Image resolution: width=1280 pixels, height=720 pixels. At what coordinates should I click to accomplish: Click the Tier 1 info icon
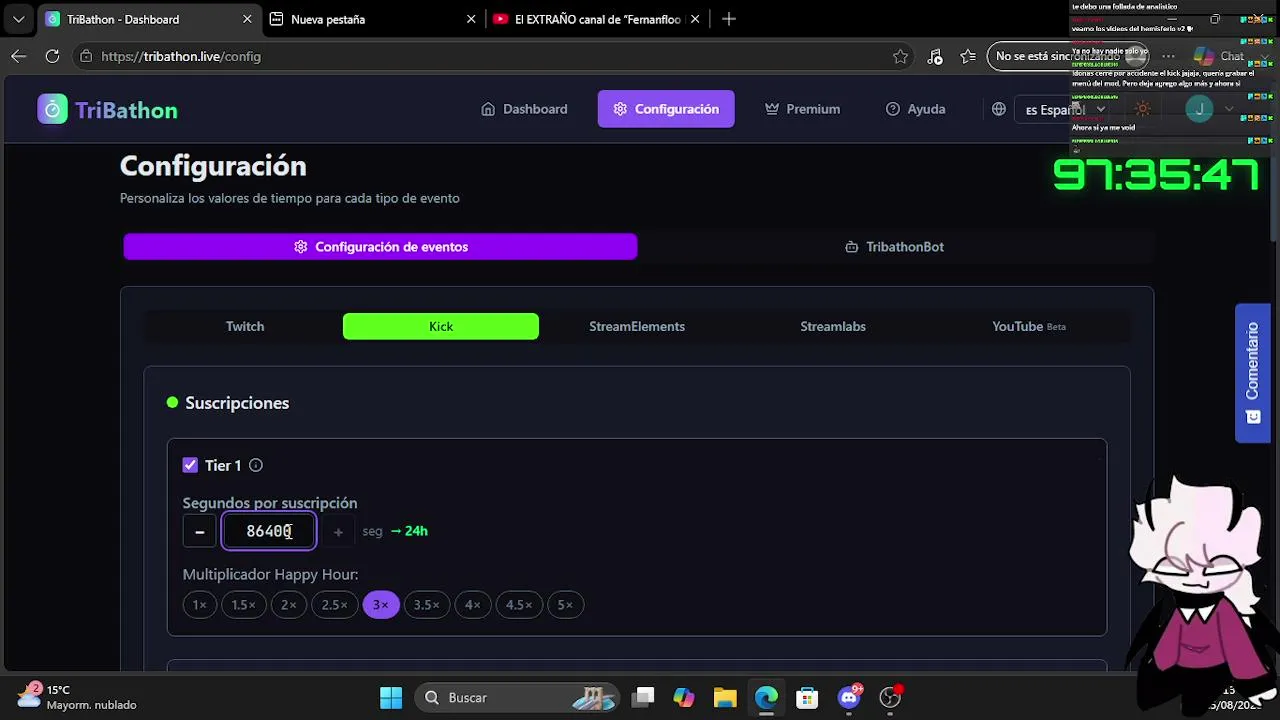pos(256,465)
